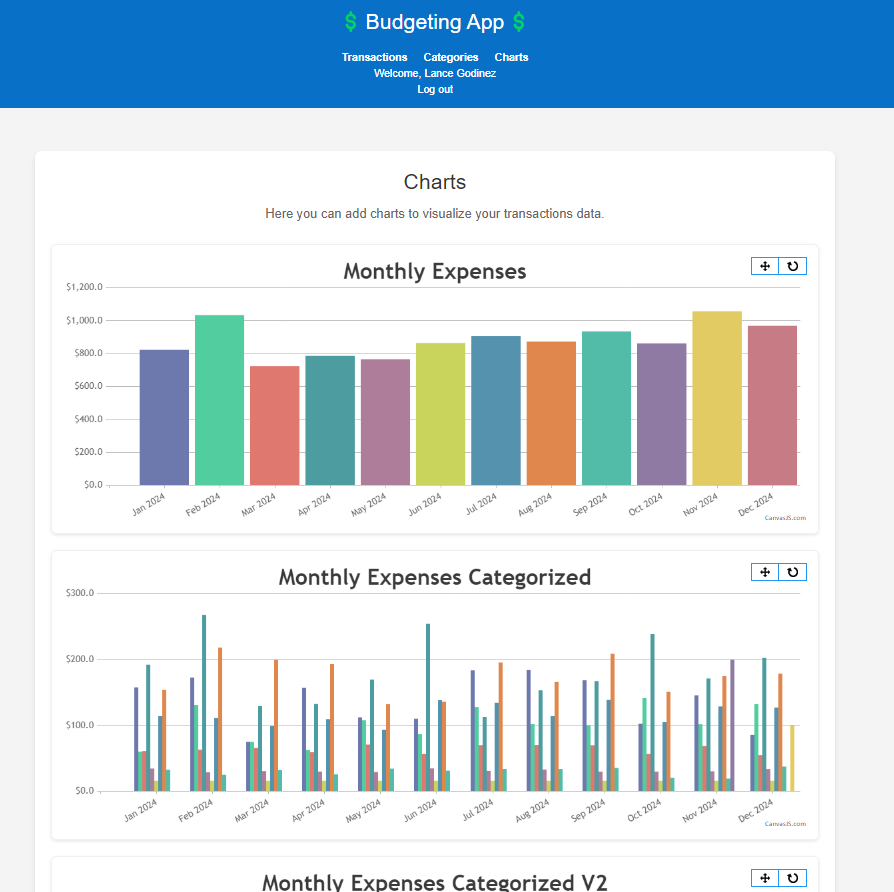The height and width of the screenshot is (892, 894).
Task: Click CanvasJS.com credit under Categorized chart
Action: [785, 824]
